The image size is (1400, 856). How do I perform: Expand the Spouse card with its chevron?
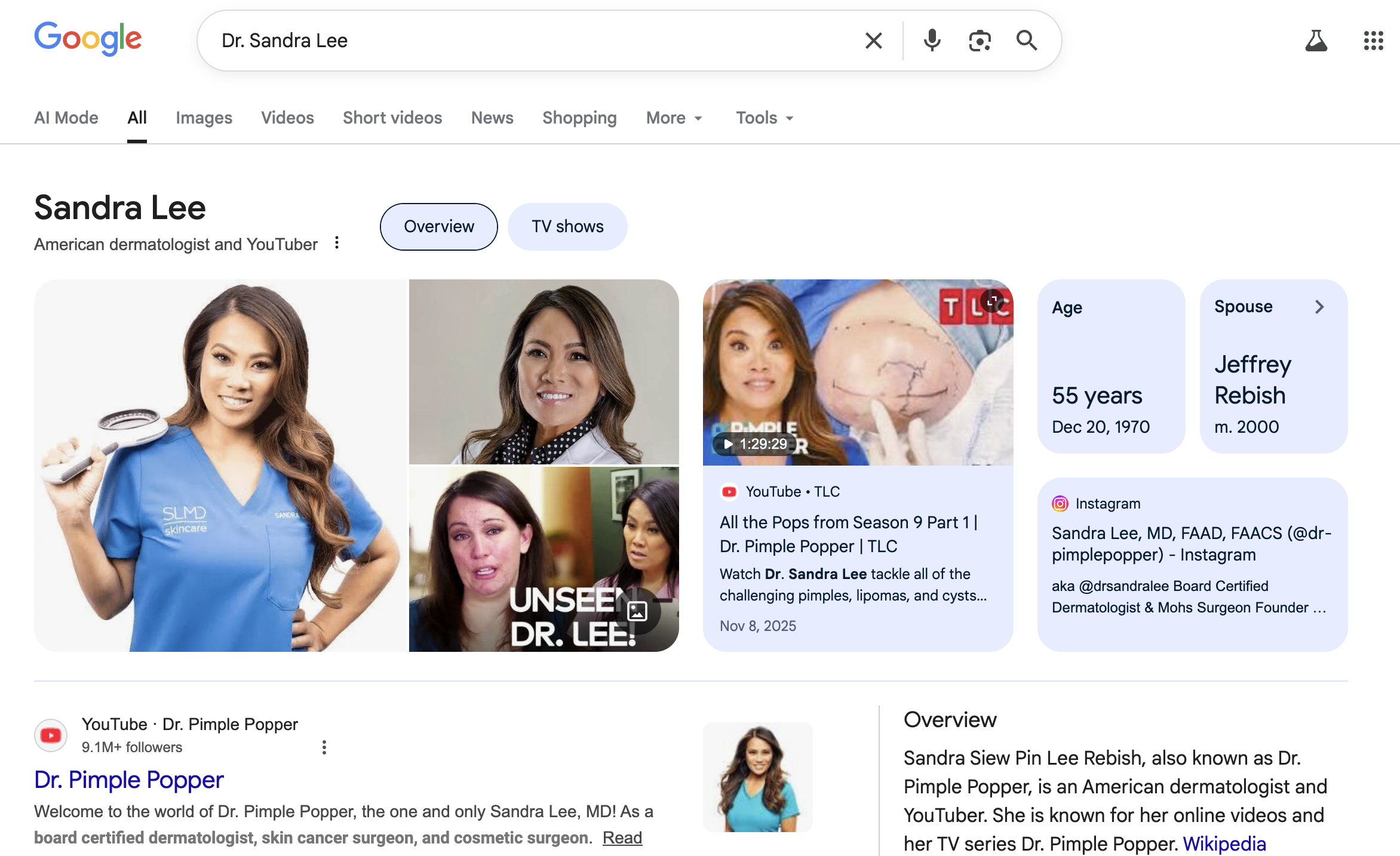(x=1319, y=307)
